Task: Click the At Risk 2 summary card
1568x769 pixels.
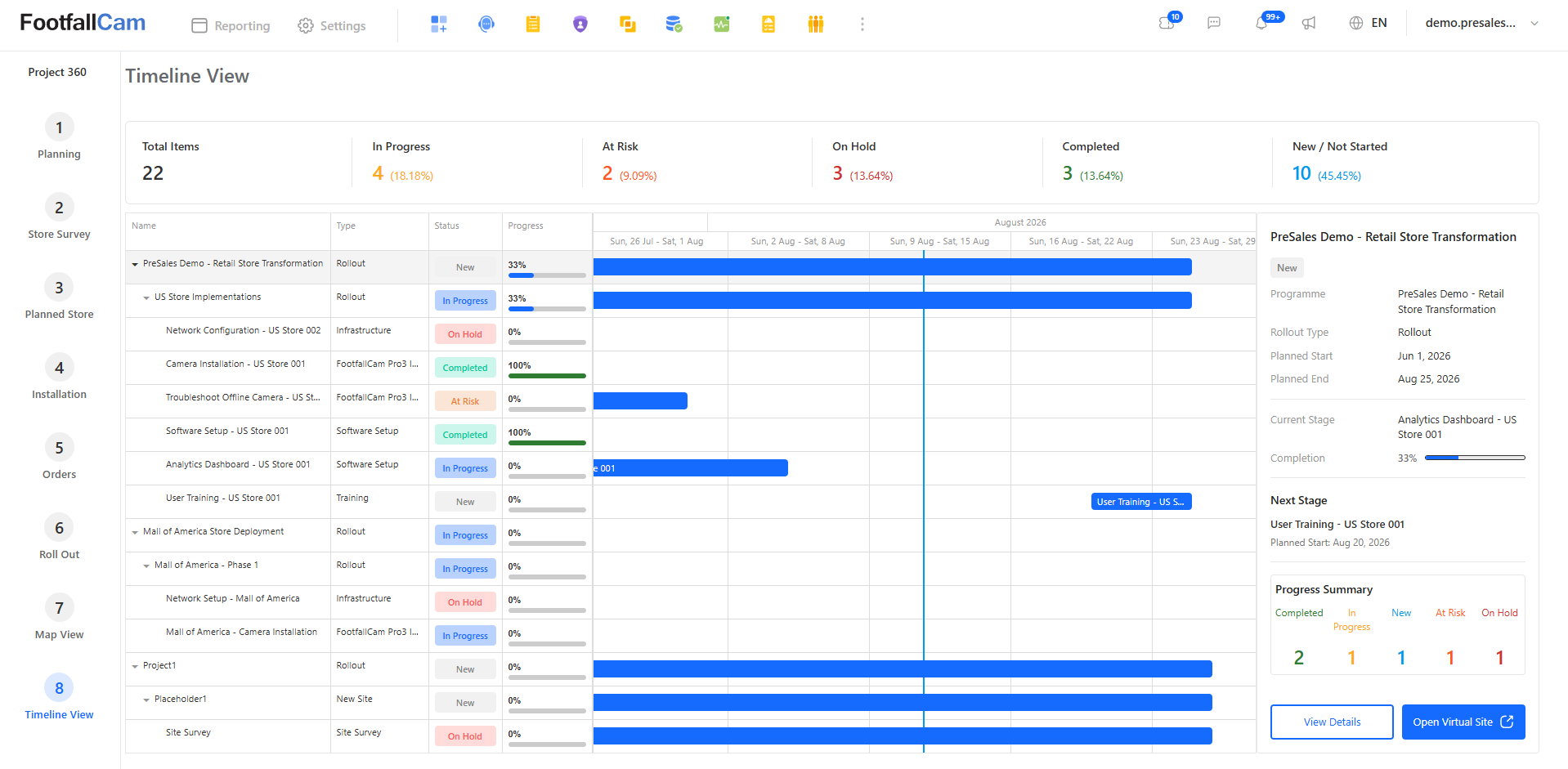Action: point(697,163)
